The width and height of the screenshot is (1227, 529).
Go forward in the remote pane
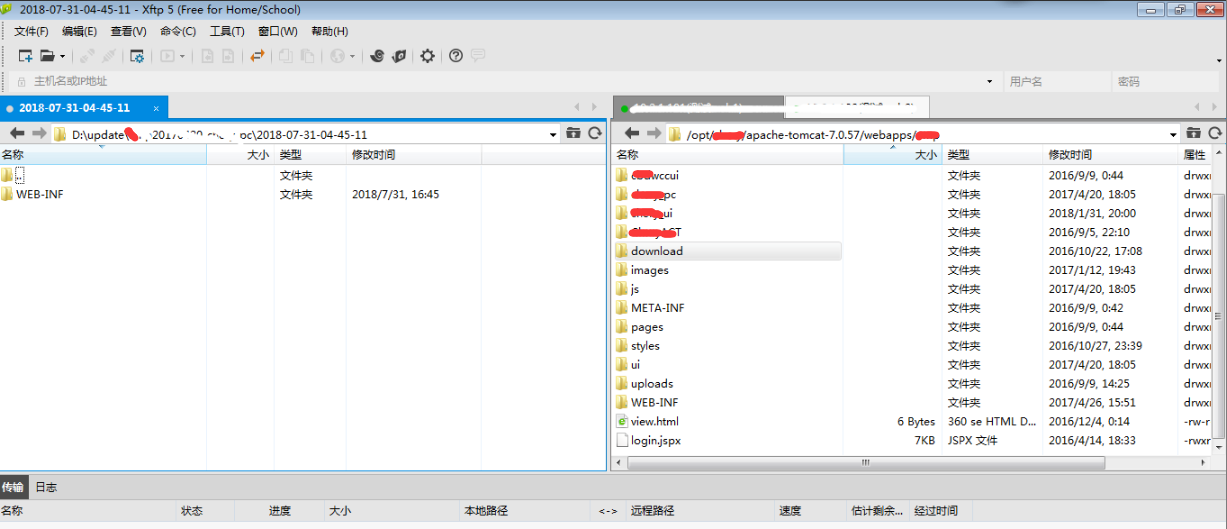pos(653,133)
